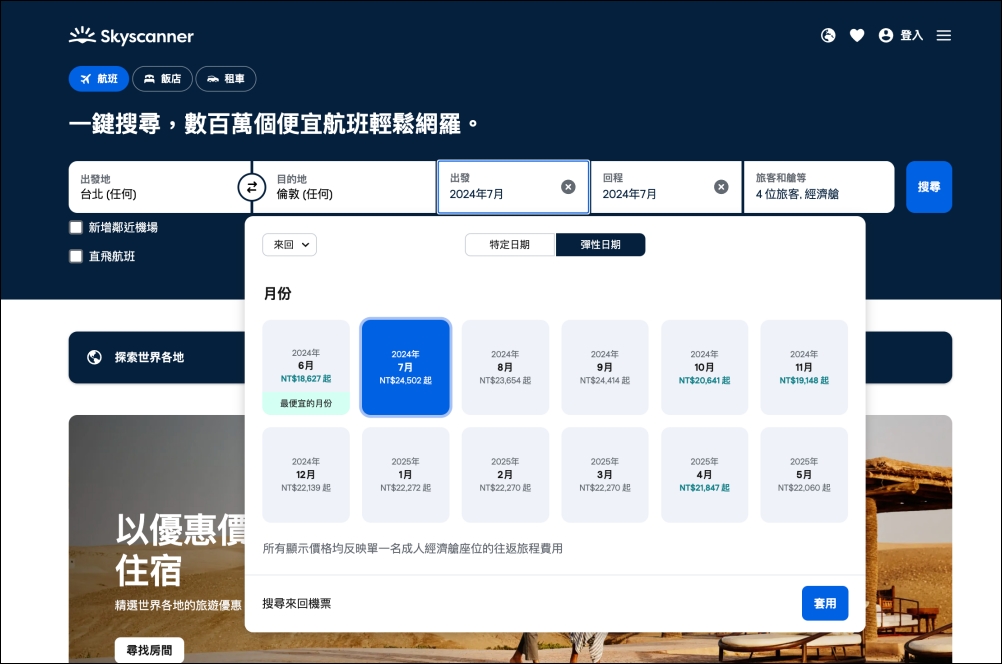Open 旅客和艙等 travelers and cabin selector
Screen dimensions: 1002x664
819,187
